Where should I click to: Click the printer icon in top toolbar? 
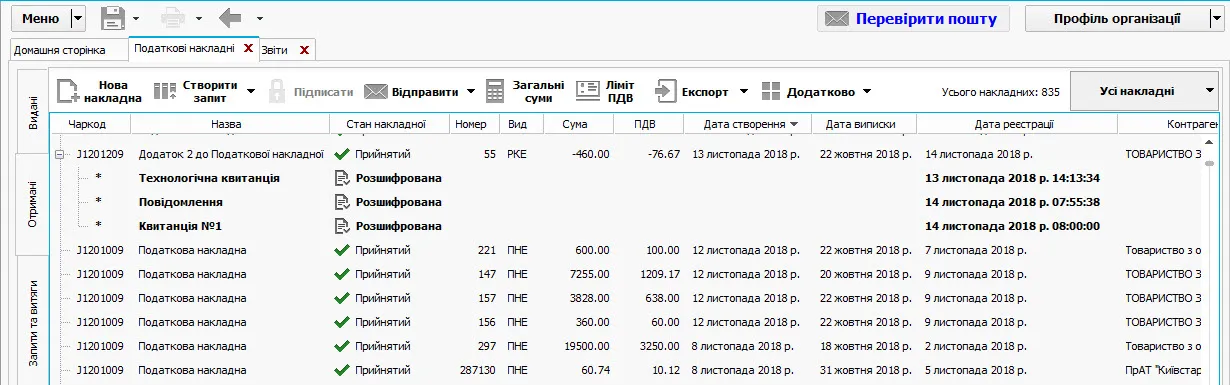pos(174,18)
